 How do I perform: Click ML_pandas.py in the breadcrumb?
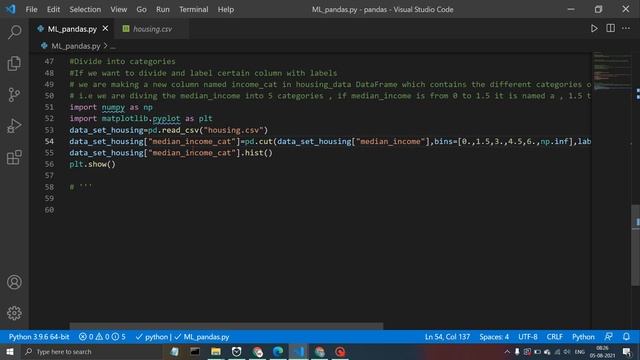point(76,46)
